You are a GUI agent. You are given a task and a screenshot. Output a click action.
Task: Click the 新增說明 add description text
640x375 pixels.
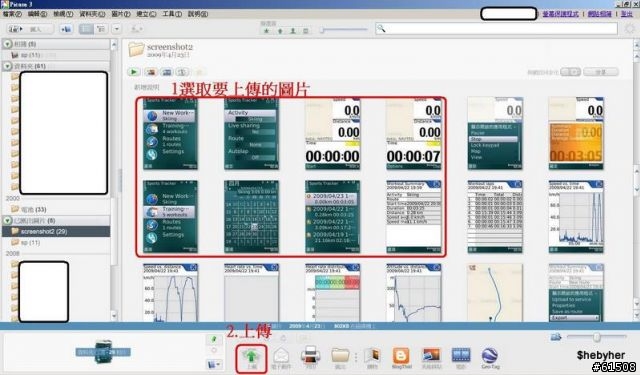[147, 87]
